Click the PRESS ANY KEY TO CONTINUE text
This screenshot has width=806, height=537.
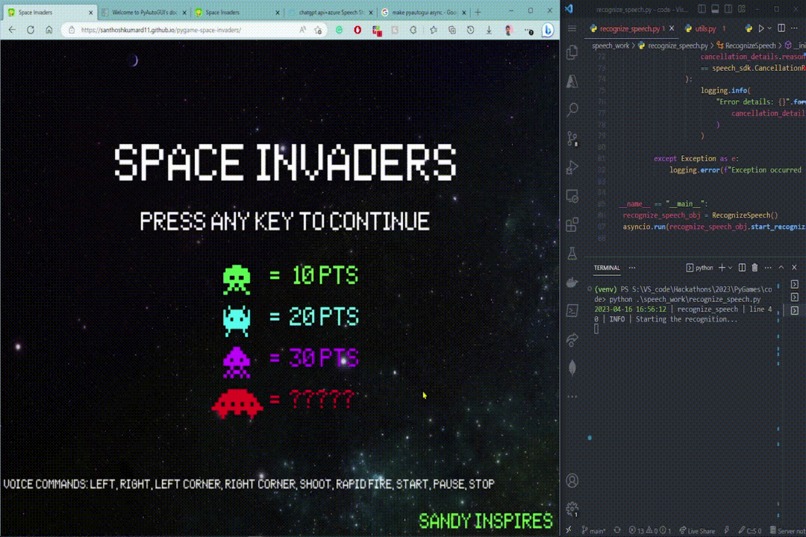[x=285, y=221]
